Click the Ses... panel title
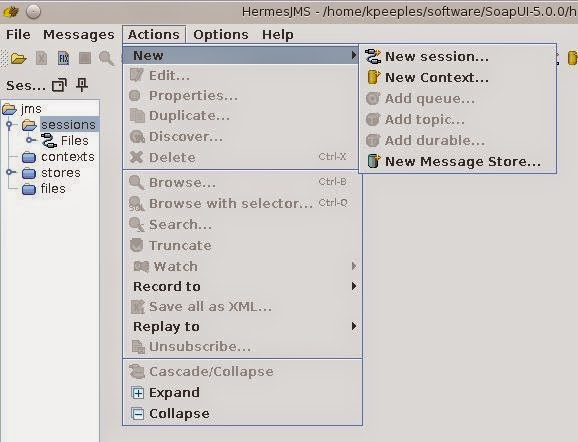 pos(25,86)
